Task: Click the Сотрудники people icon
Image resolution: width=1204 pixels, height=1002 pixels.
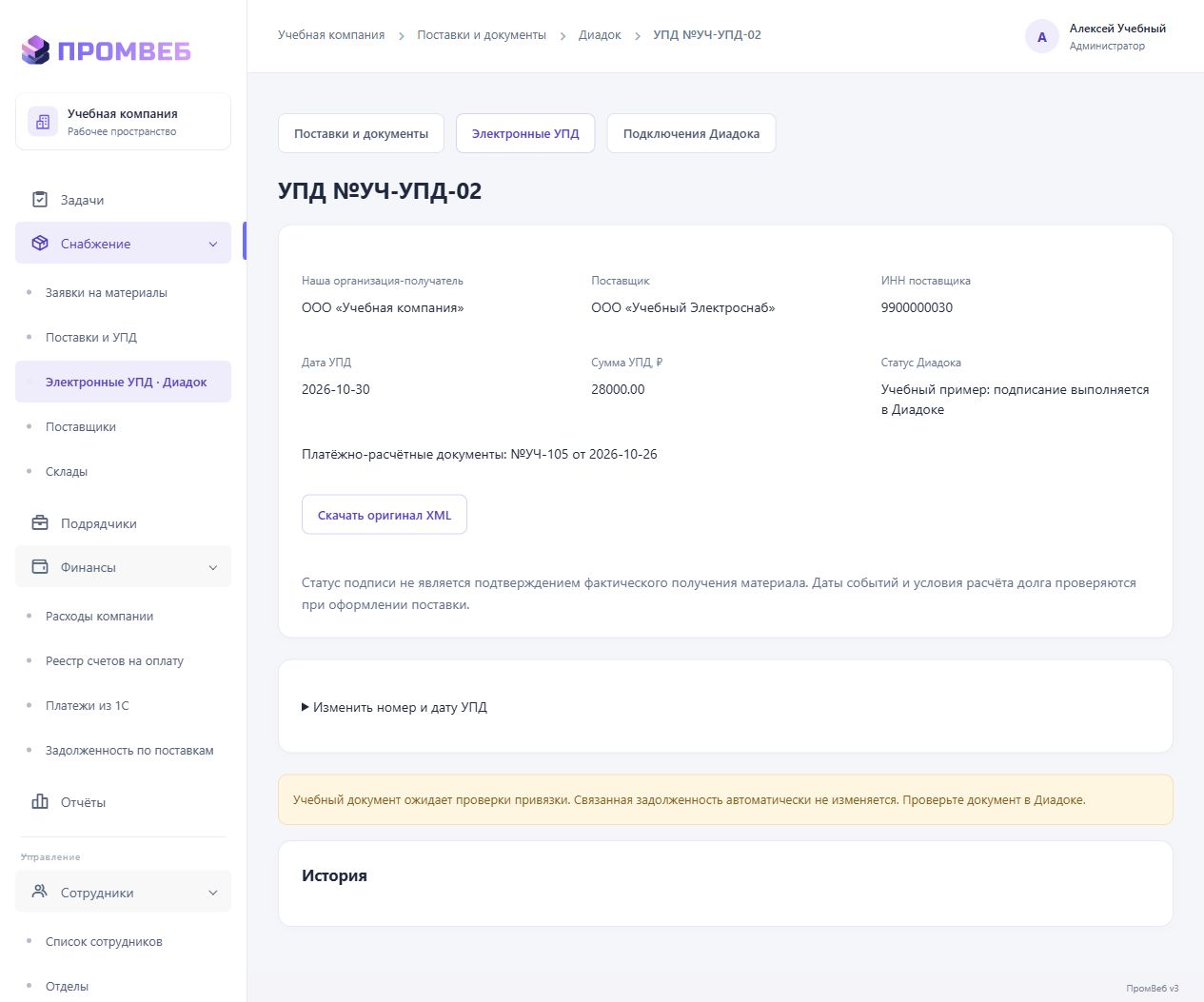Action: pyautogui.click(x=40, y=893)
